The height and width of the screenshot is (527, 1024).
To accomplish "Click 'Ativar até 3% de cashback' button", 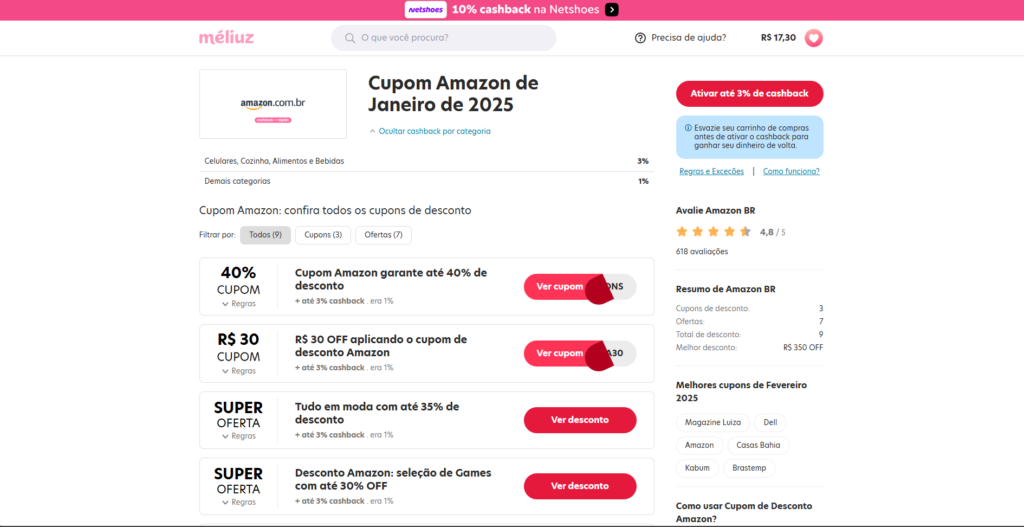I will pyautogui.click(x=750, y=93).
